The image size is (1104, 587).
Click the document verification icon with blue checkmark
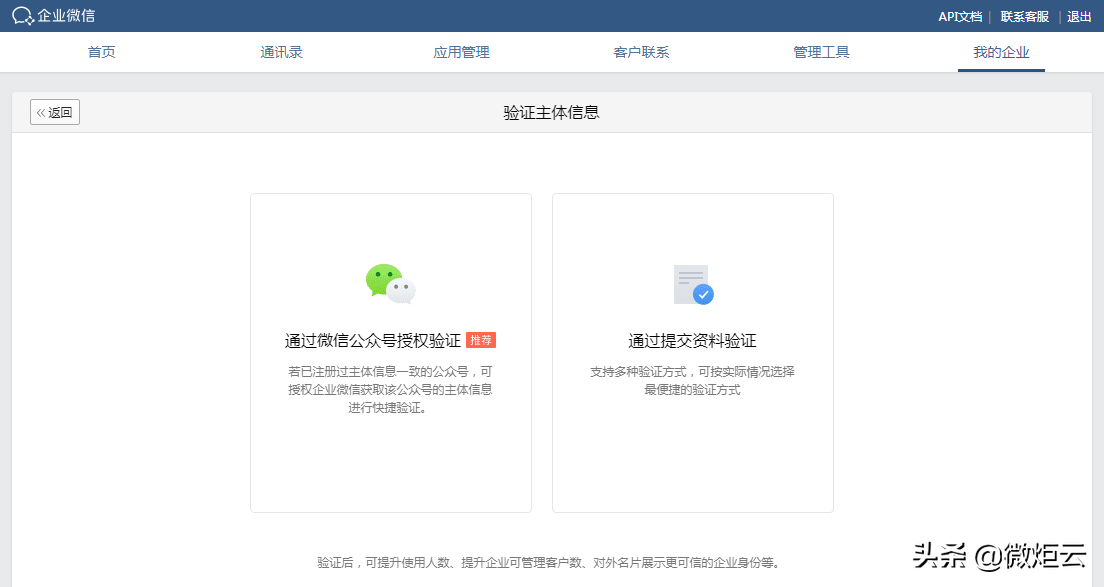tap(693, 284)
